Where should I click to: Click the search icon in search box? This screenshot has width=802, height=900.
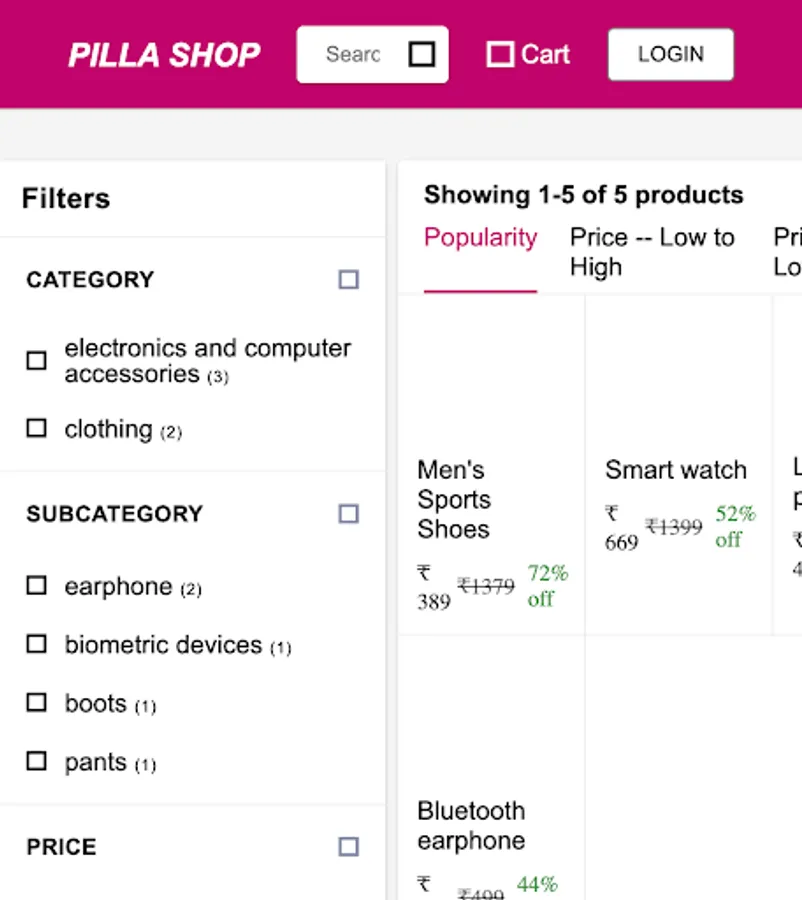coord(422,54)
